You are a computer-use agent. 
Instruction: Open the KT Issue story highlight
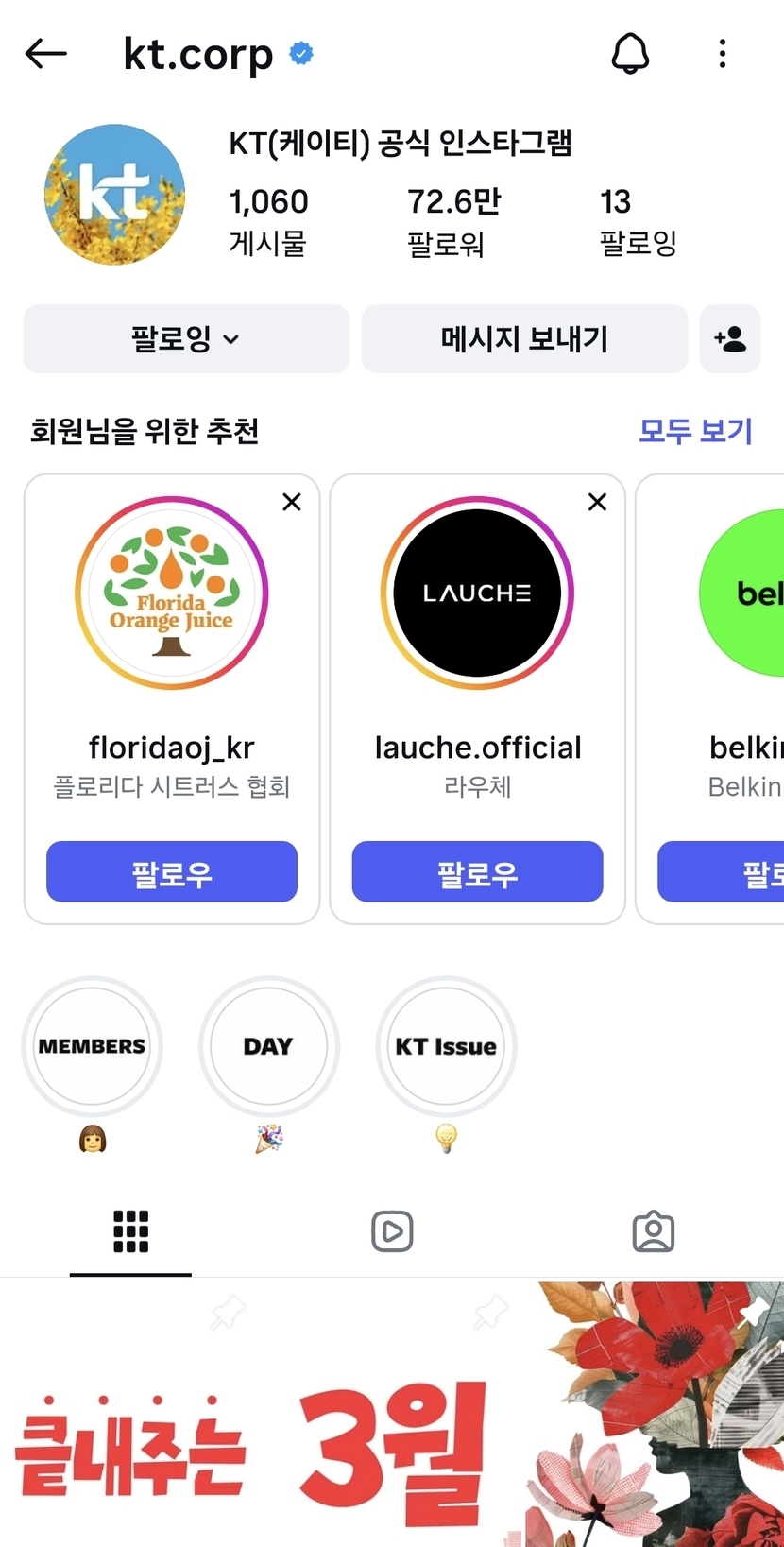point(446,1047)
